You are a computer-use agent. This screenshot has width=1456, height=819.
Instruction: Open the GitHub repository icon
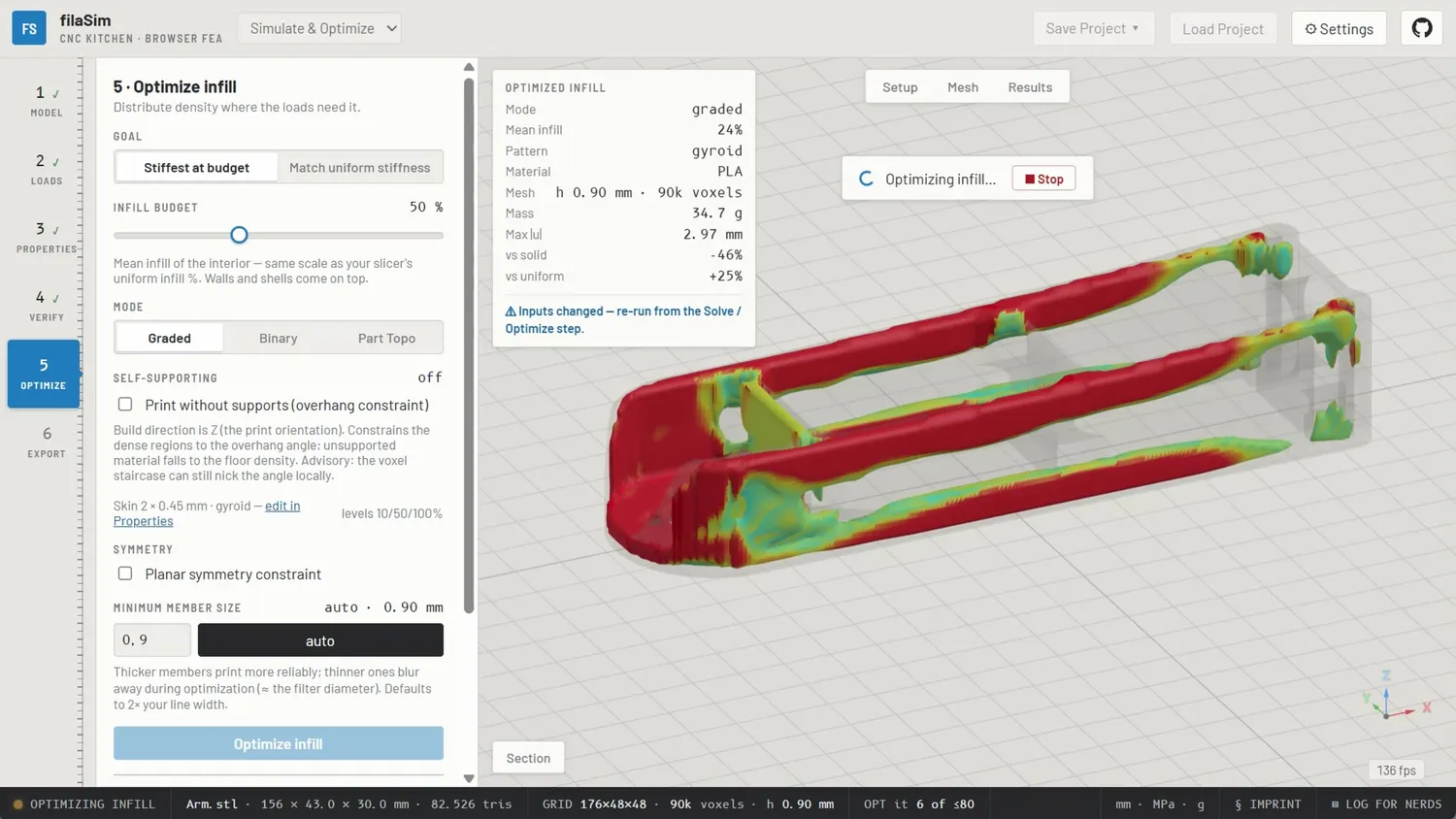[1422, 28]
